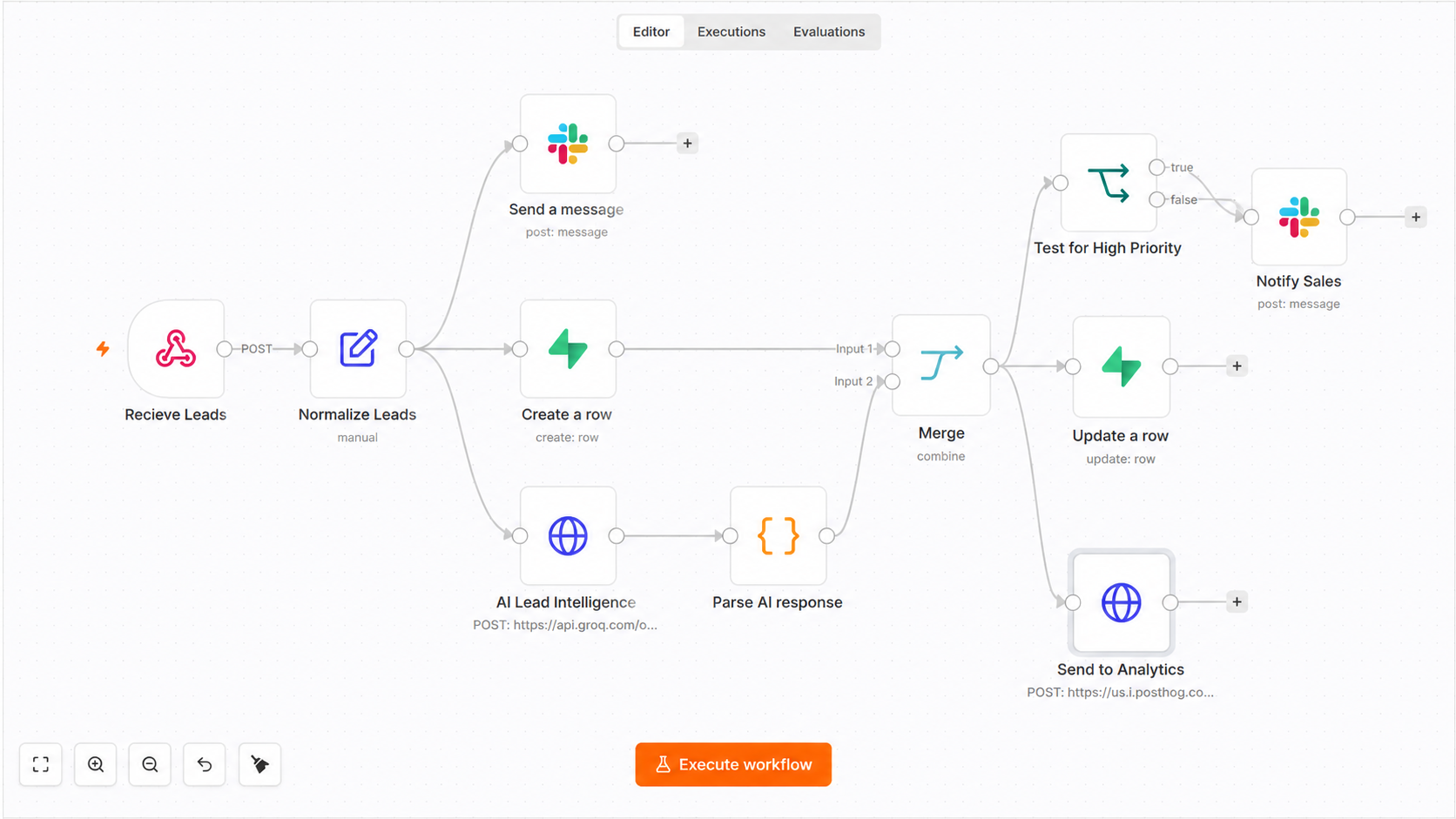This screenshot has width=1456, height=819.
Task: Select the Update a row Supabase node
Action: tap(1122, 366)
